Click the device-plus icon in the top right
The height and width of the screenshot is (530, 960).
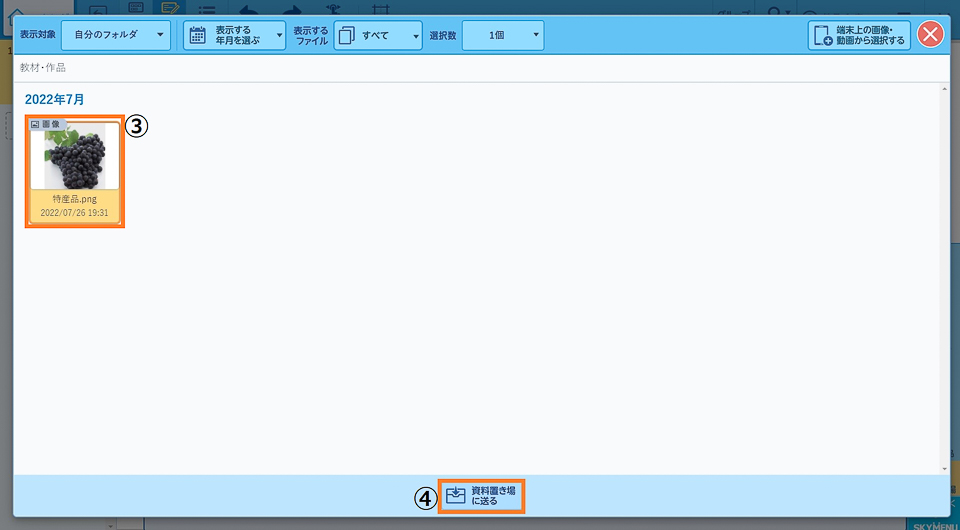pyautogui.click(x=824, y=36)
